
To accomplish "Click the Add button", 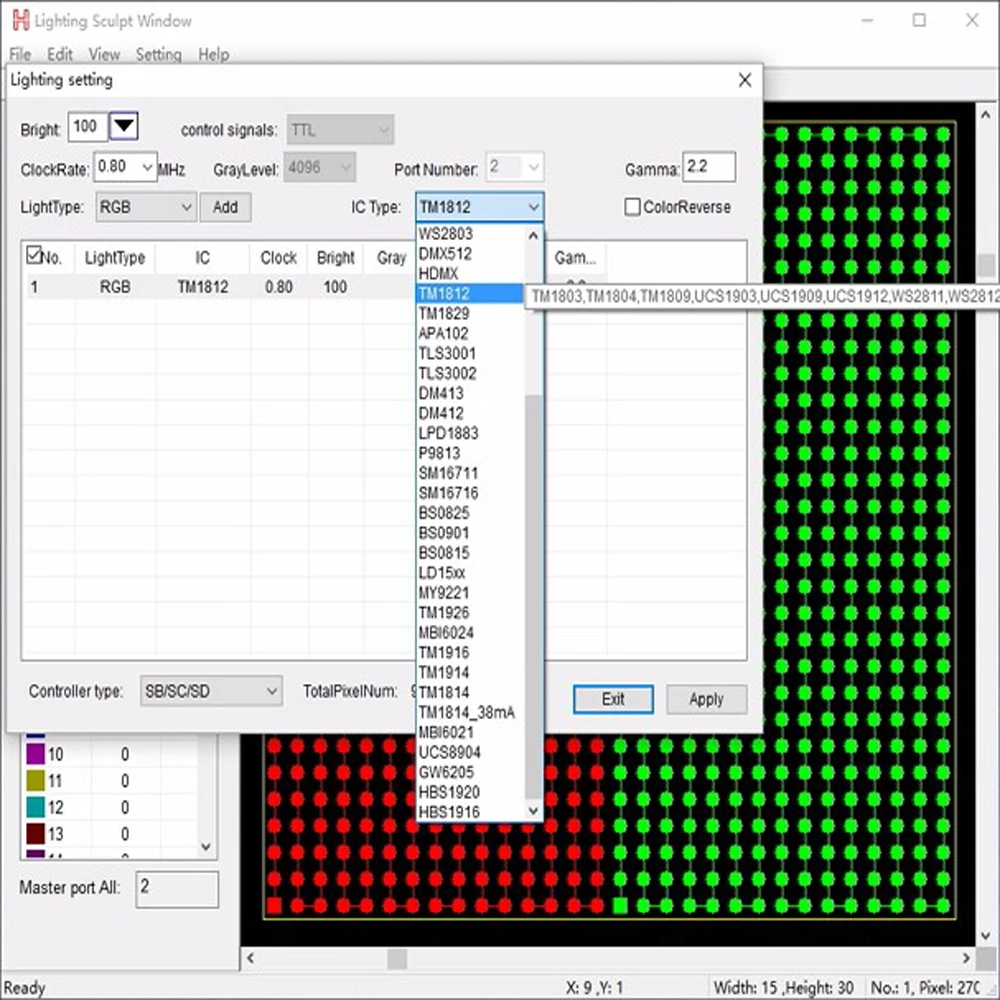I will (x=225, y=207).
